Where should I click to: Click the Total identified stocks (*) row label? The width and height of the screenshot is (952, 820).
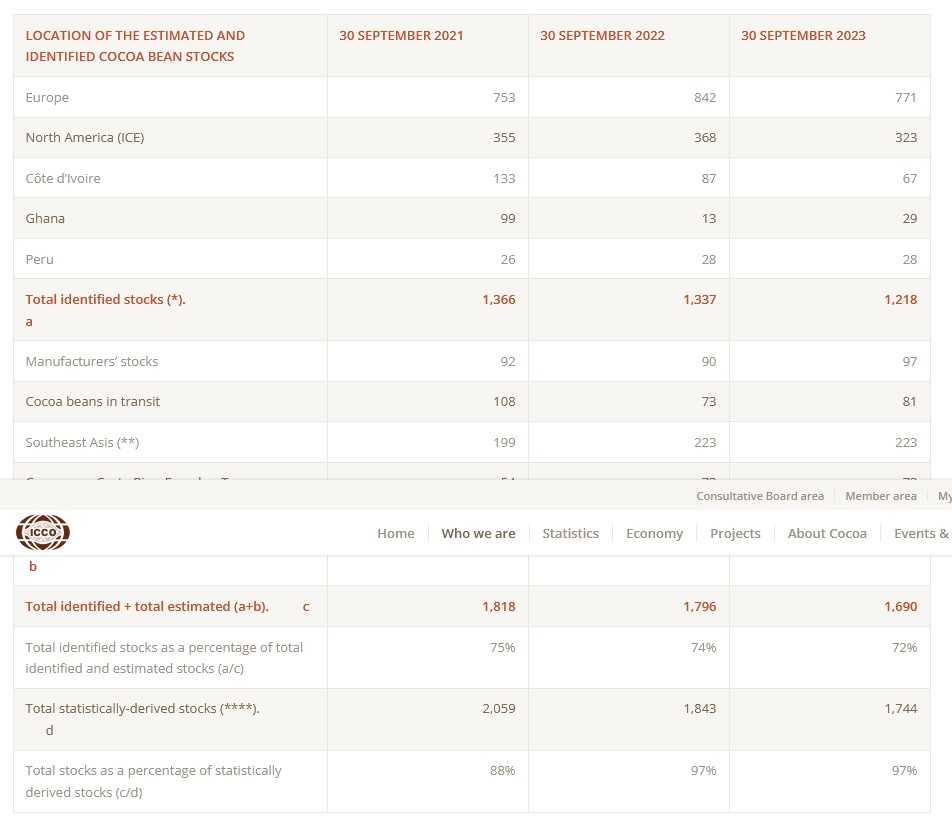click(105, 299)
